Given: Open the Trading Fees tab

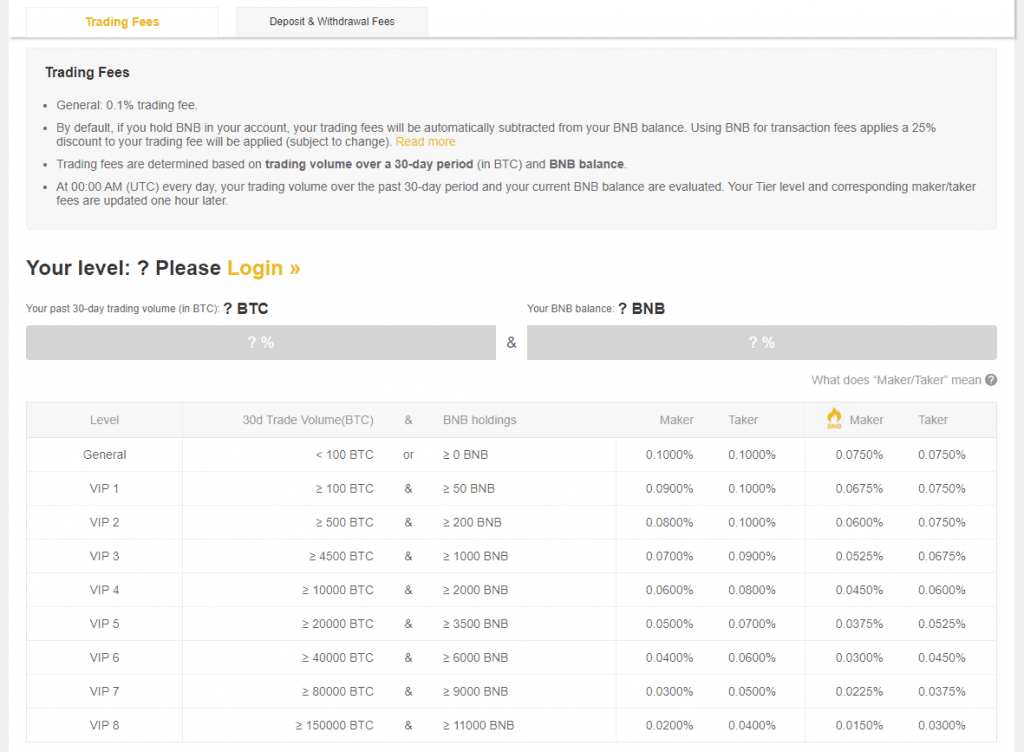Looking at the screenshot, I should (x=122, y=22).
